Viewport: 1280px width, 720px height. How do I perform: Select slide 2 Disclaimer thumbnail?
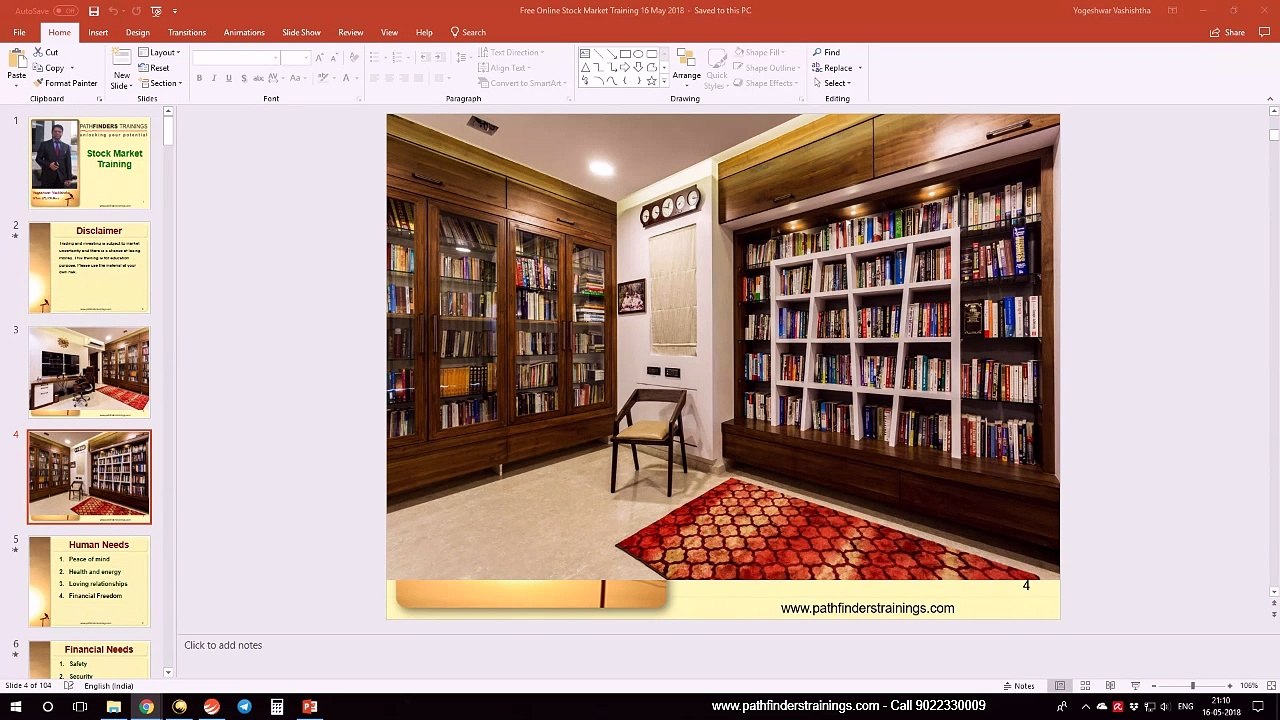(89, 267)
